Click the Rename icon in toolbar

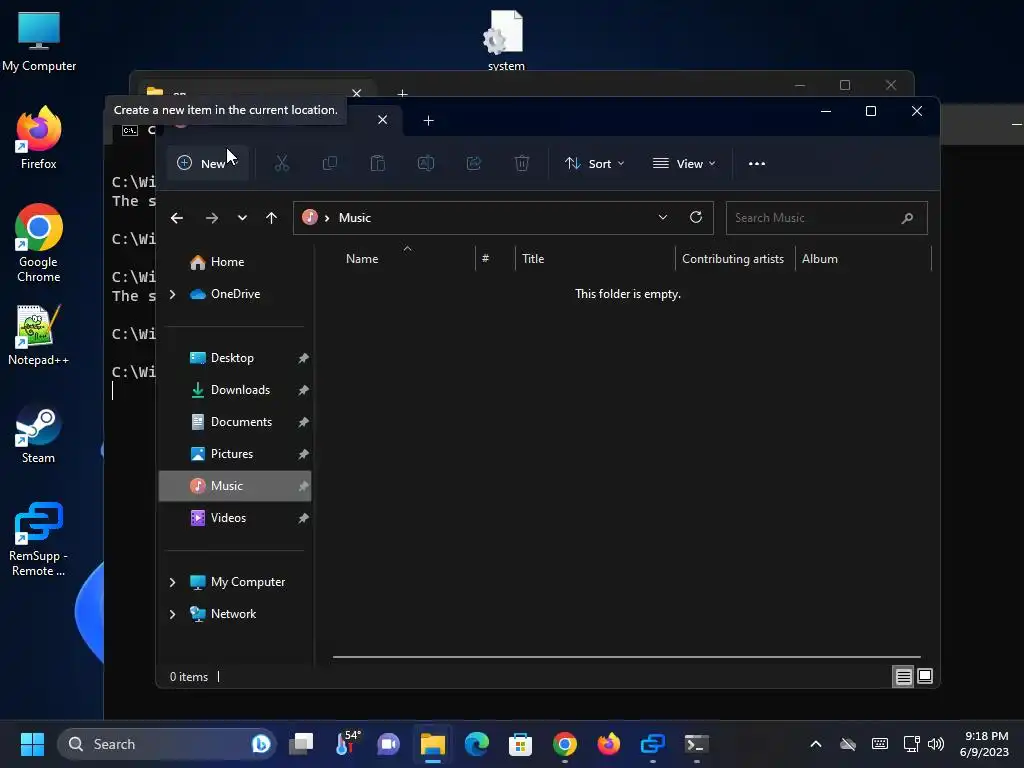coord(426,163)
